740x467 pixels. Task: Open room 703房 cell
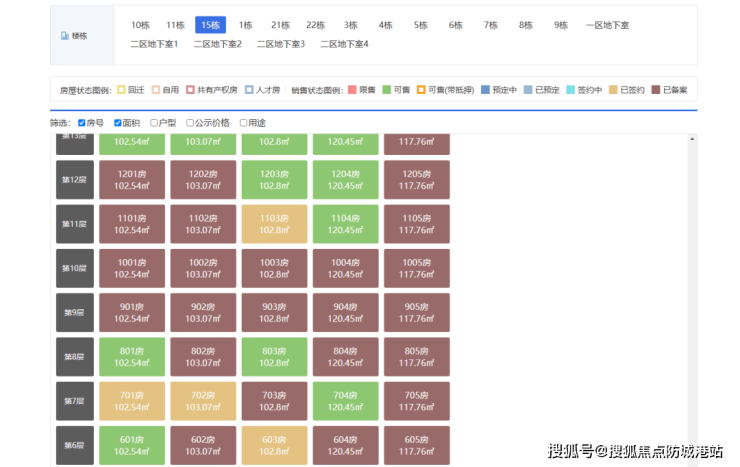(274, 401)
